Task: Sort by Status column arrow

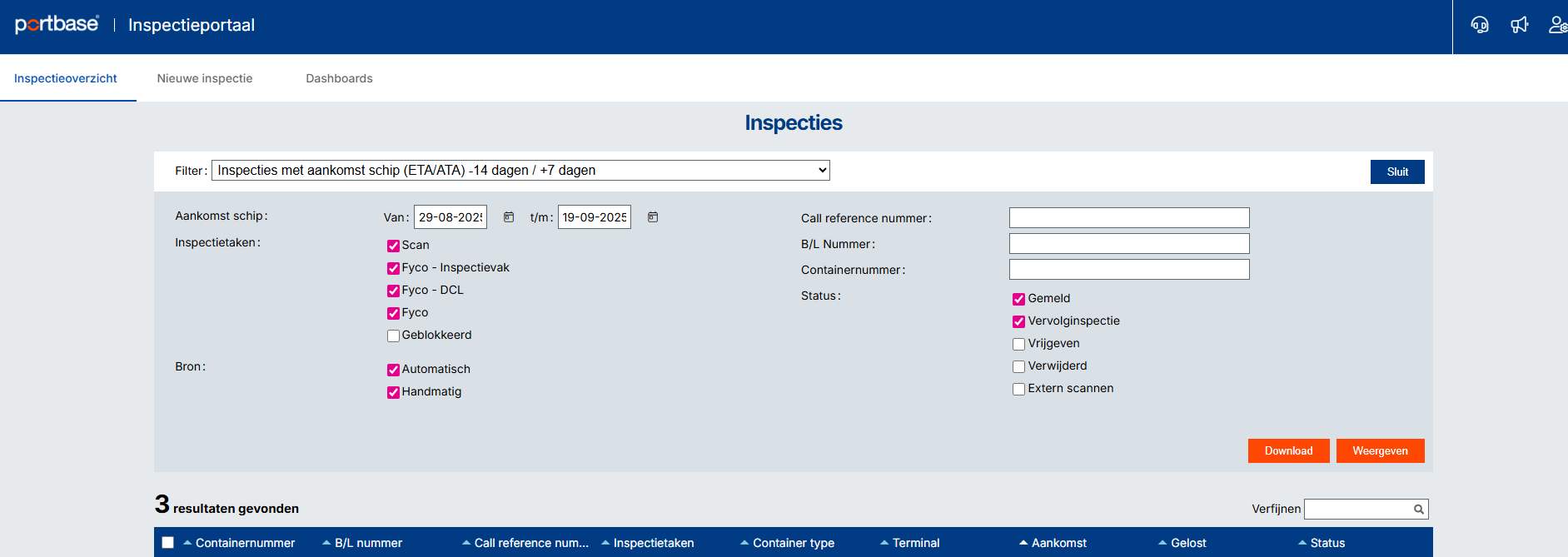Action: coord(1302,543)
